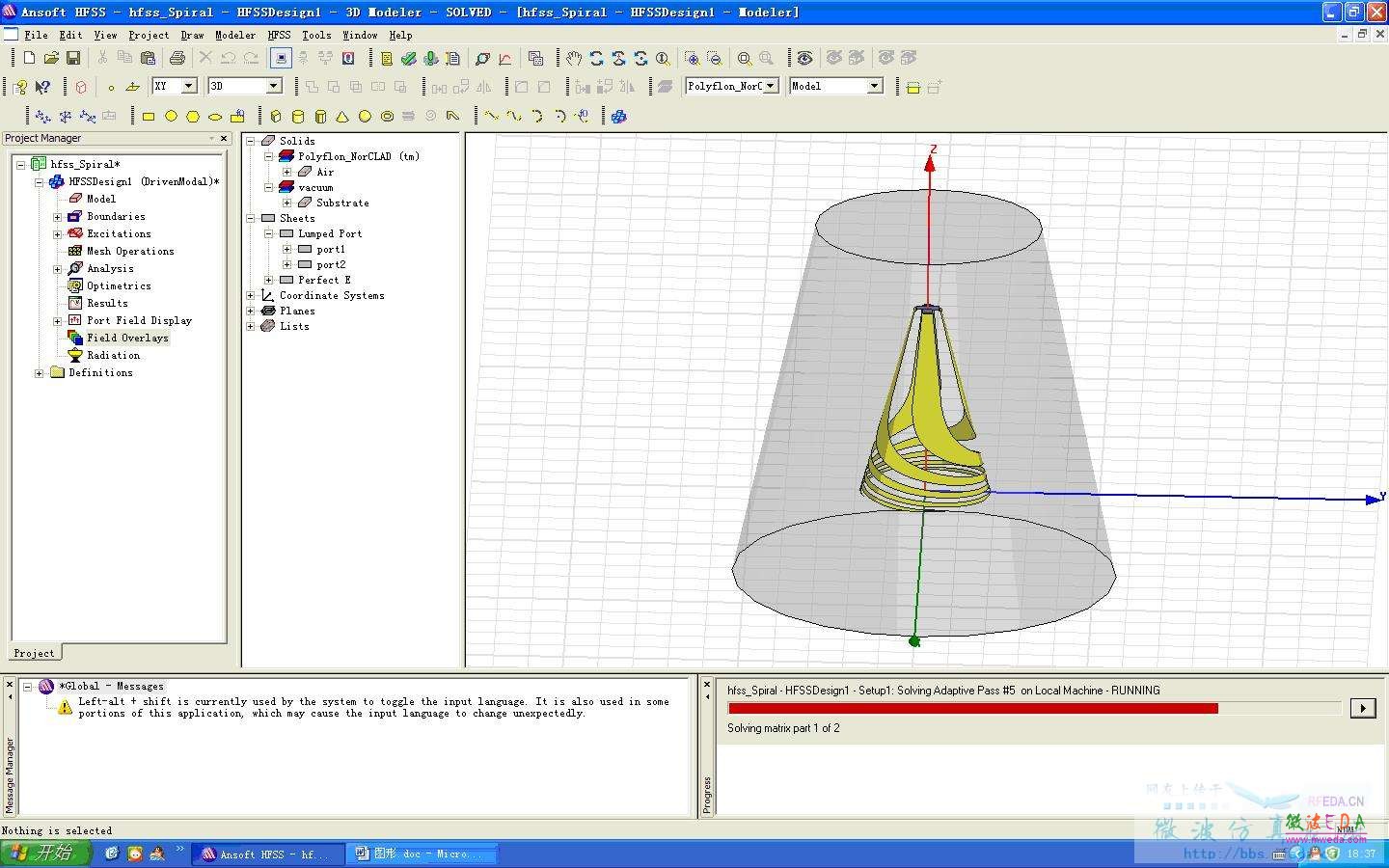Select Mesh Operations in project tree
The width and height of the screenshot is (1389, 868).
click(130, 252)
